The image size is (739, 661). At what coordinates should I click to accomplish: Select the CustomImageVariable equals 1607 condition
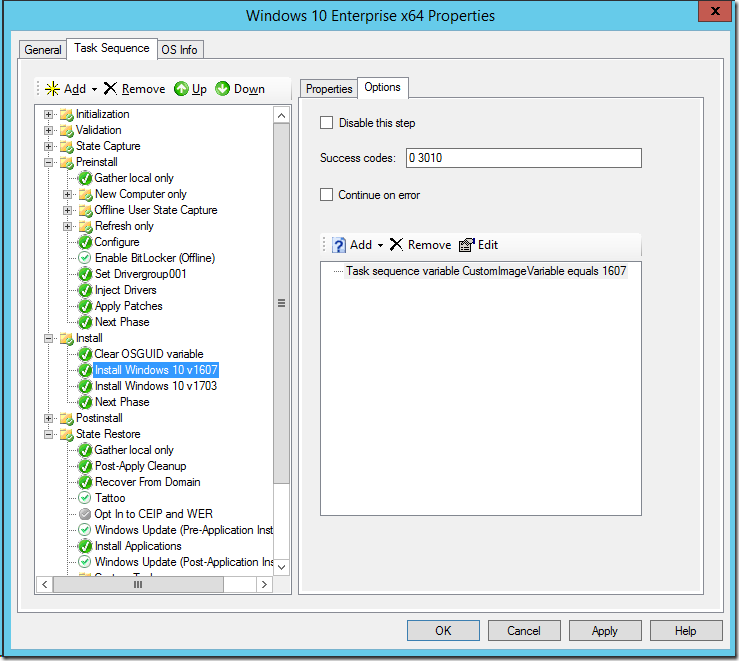click(485, 271)
